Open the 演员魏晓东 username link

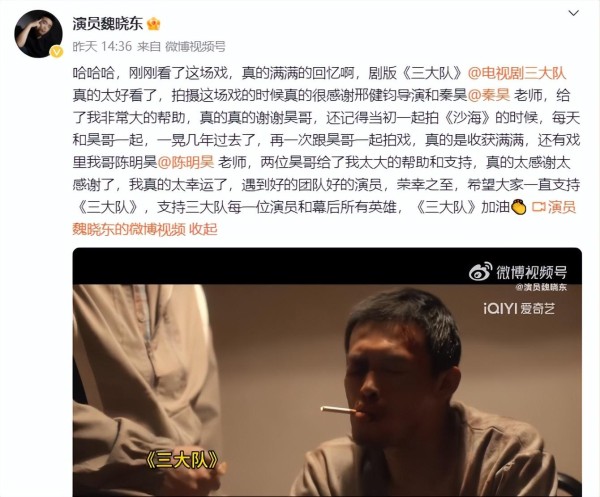[108, 24]
